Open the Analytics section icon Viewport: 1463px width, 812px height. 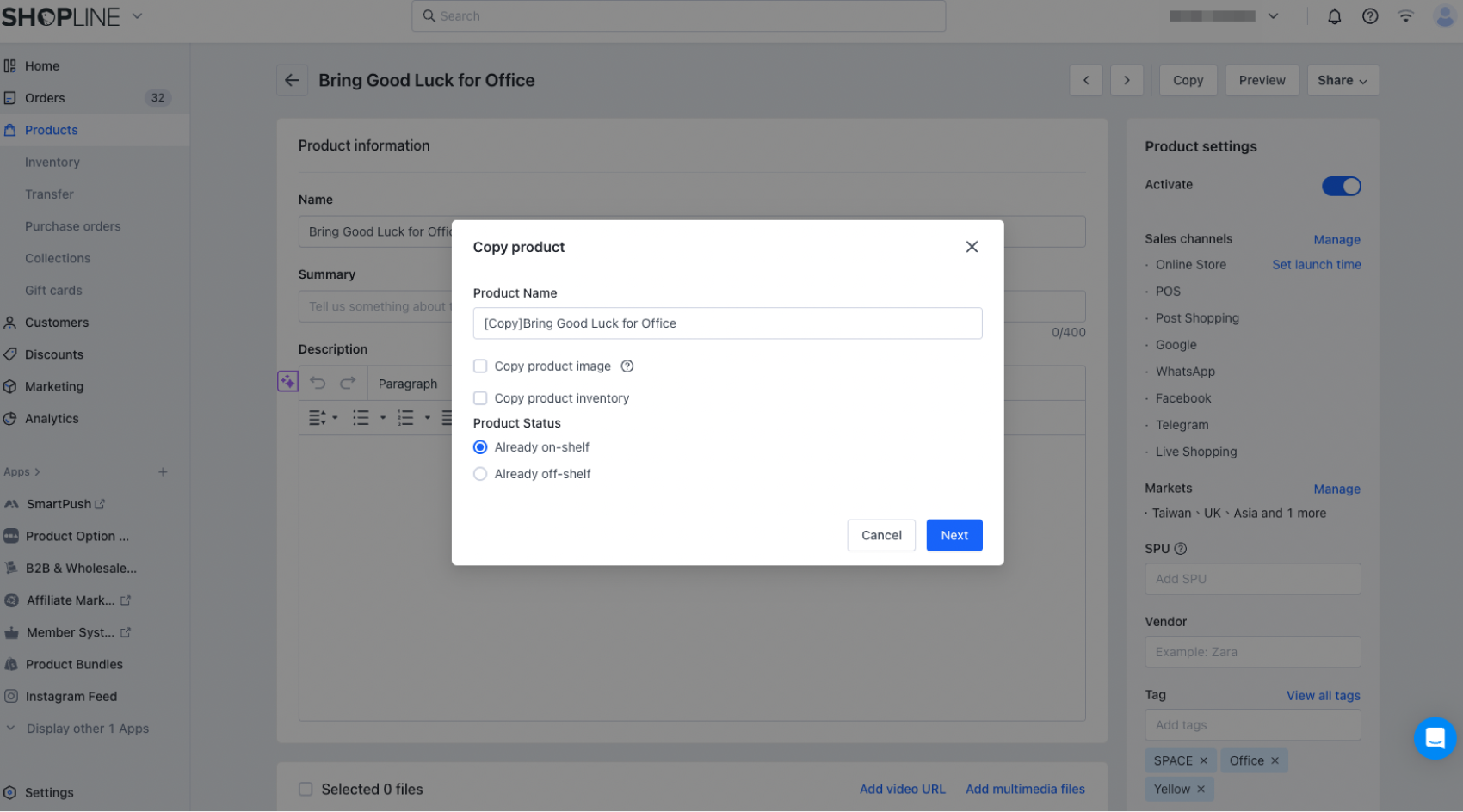pyautogui.click(x=11, y=418)
